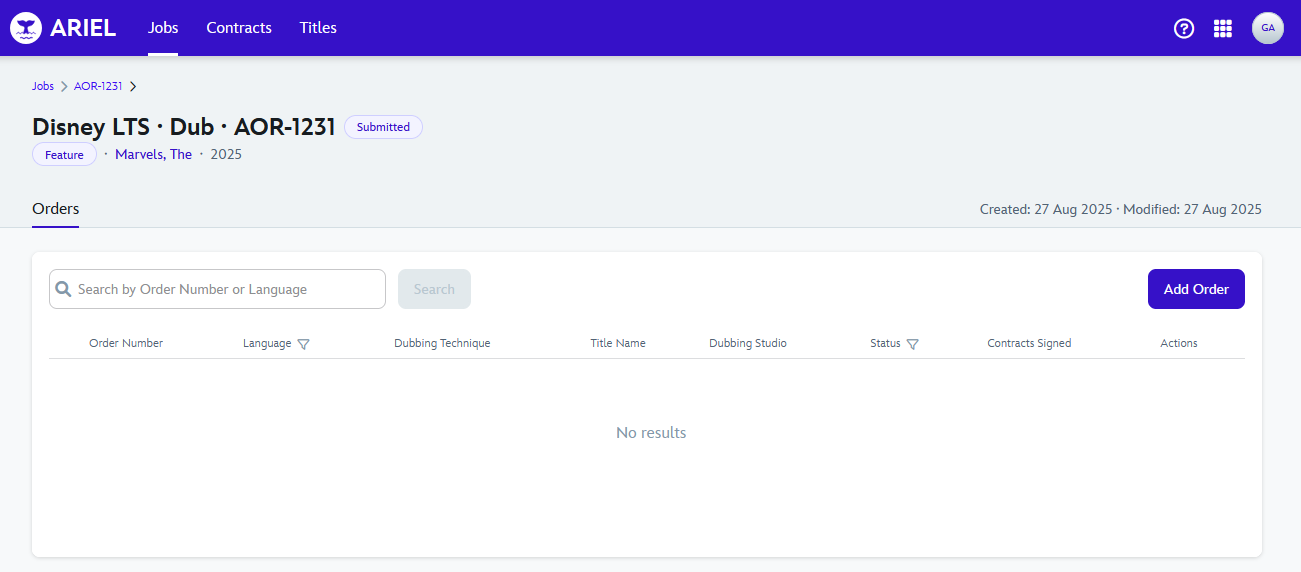Open the AOR-1231 breadcrumb link
The width and height of the screenshot is (1301, 572).
pos(98,86)
